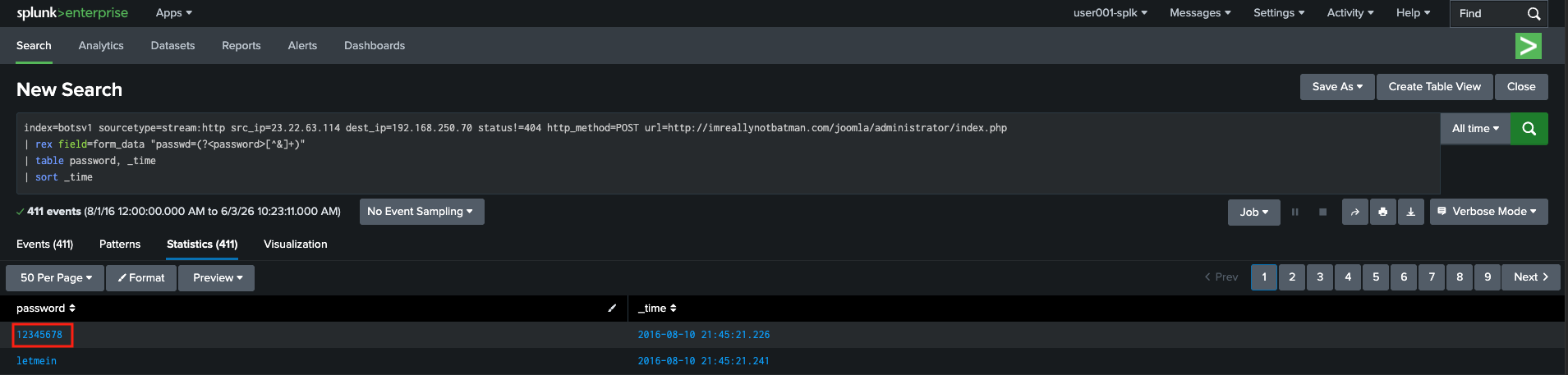
Task: Go to results page 2
Action: tap(1292, 277)
